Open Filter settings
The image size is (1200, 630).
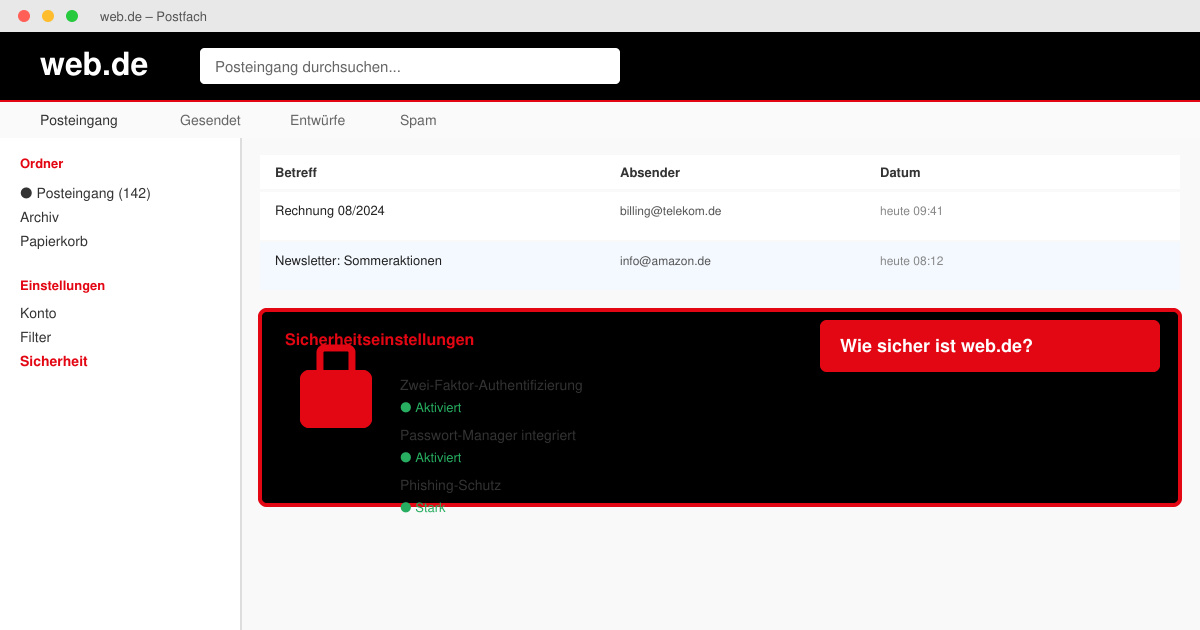[x=36, y=337]
